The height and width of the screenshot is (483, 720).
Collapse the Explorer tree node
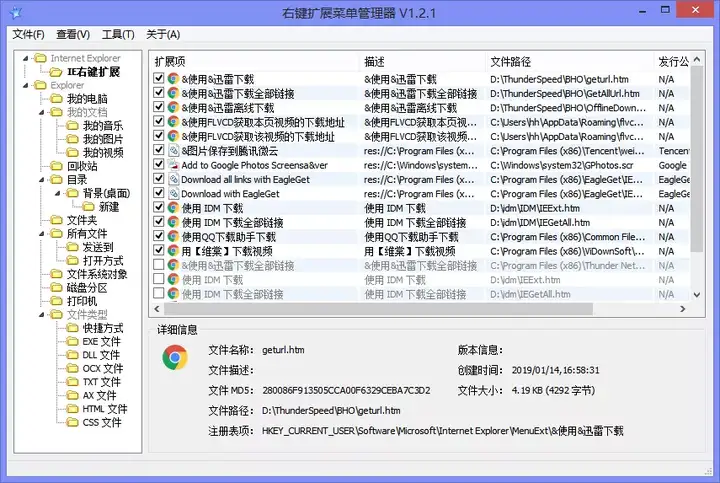coord(26,85)
